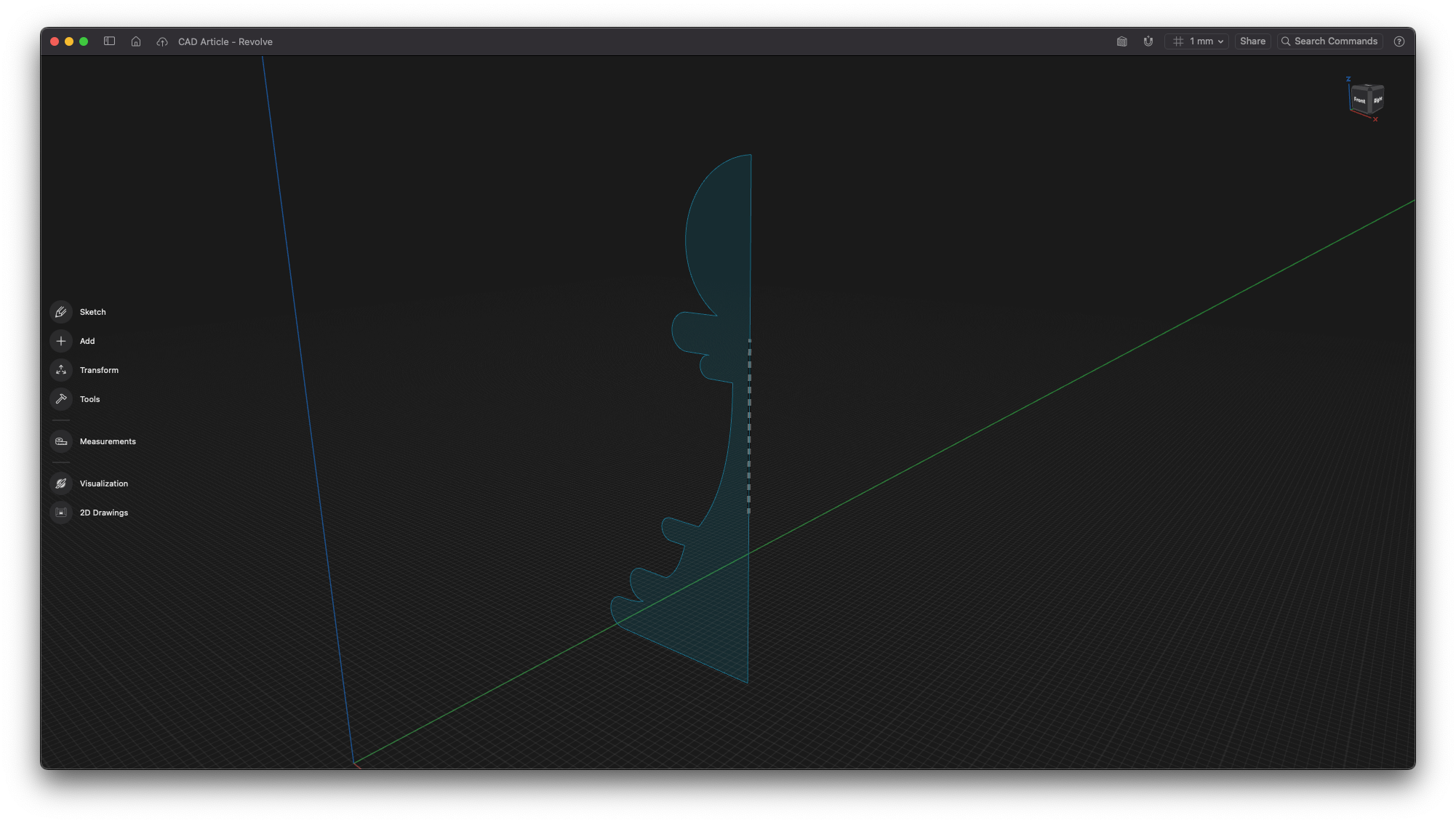Image resolution: width=1456 pixels, height=823 pixels.
Task: Select the Tools hammer icon
Action: coord(61,399)
